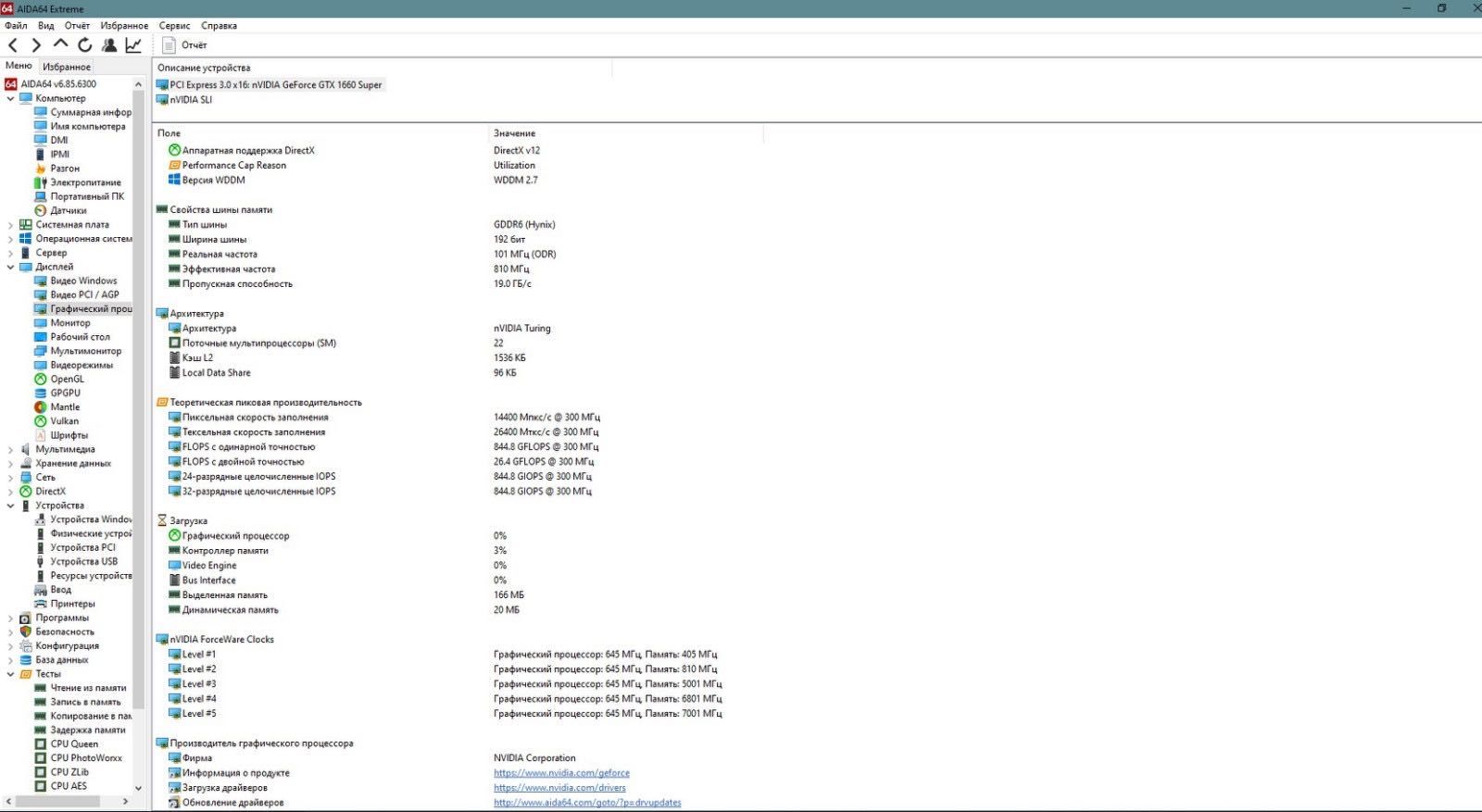Viewport: 1482px width, 812px height.
Task: Select the nVIDIA SLI device row
Action: 184,100
